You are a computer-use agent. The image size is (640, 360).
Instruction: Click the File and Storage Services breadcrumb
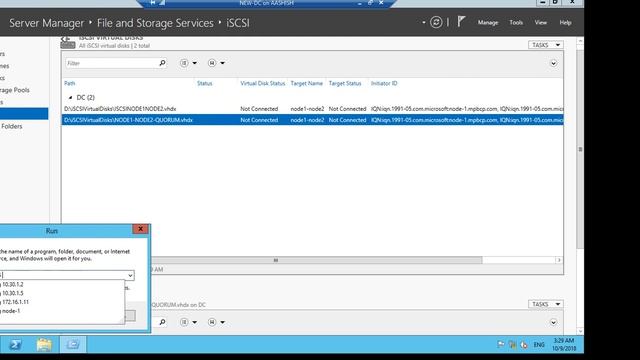(155, 23)
